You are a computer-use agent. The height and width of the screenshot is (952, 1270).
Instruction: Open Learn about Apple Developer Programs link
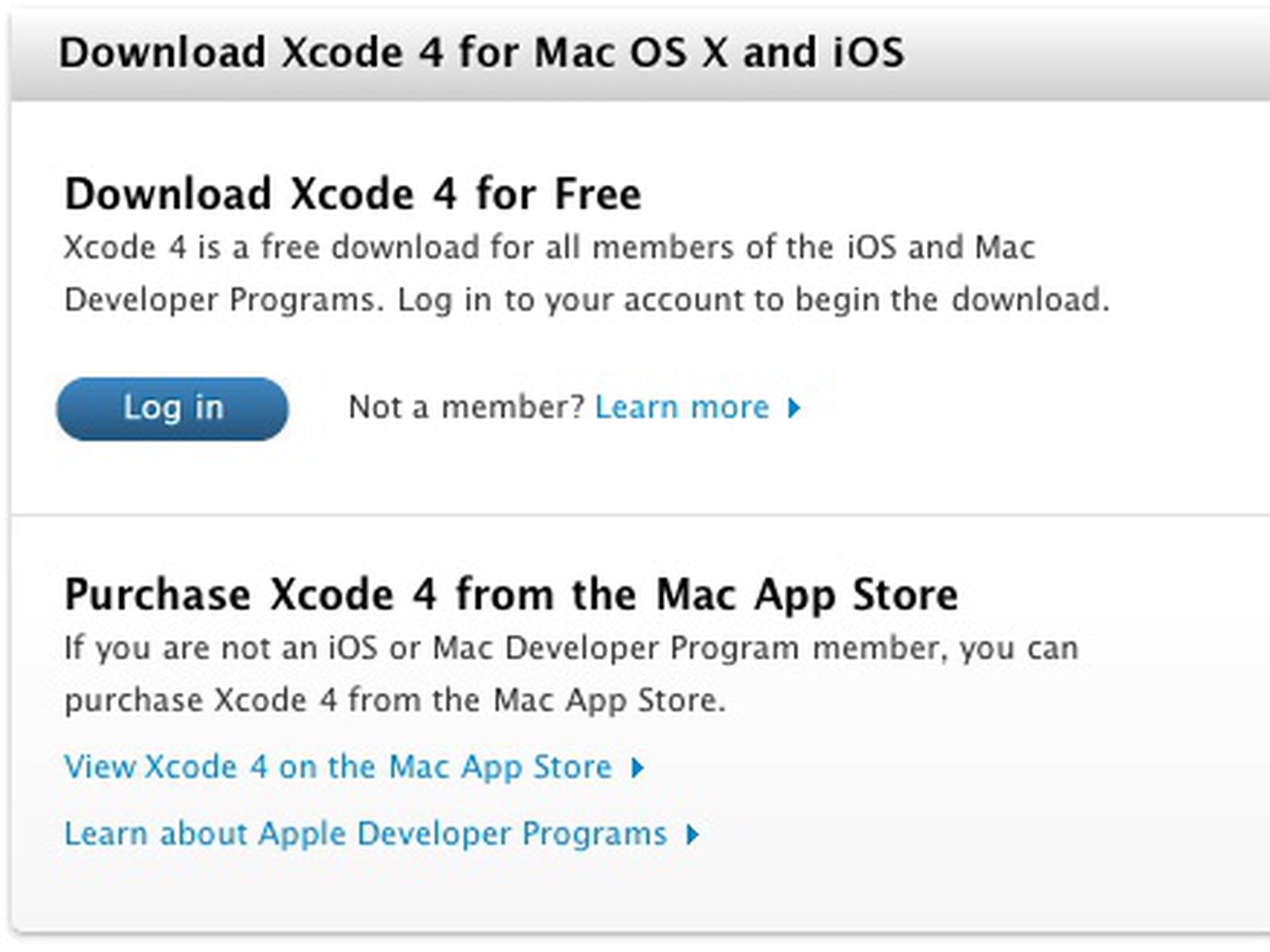365,834
